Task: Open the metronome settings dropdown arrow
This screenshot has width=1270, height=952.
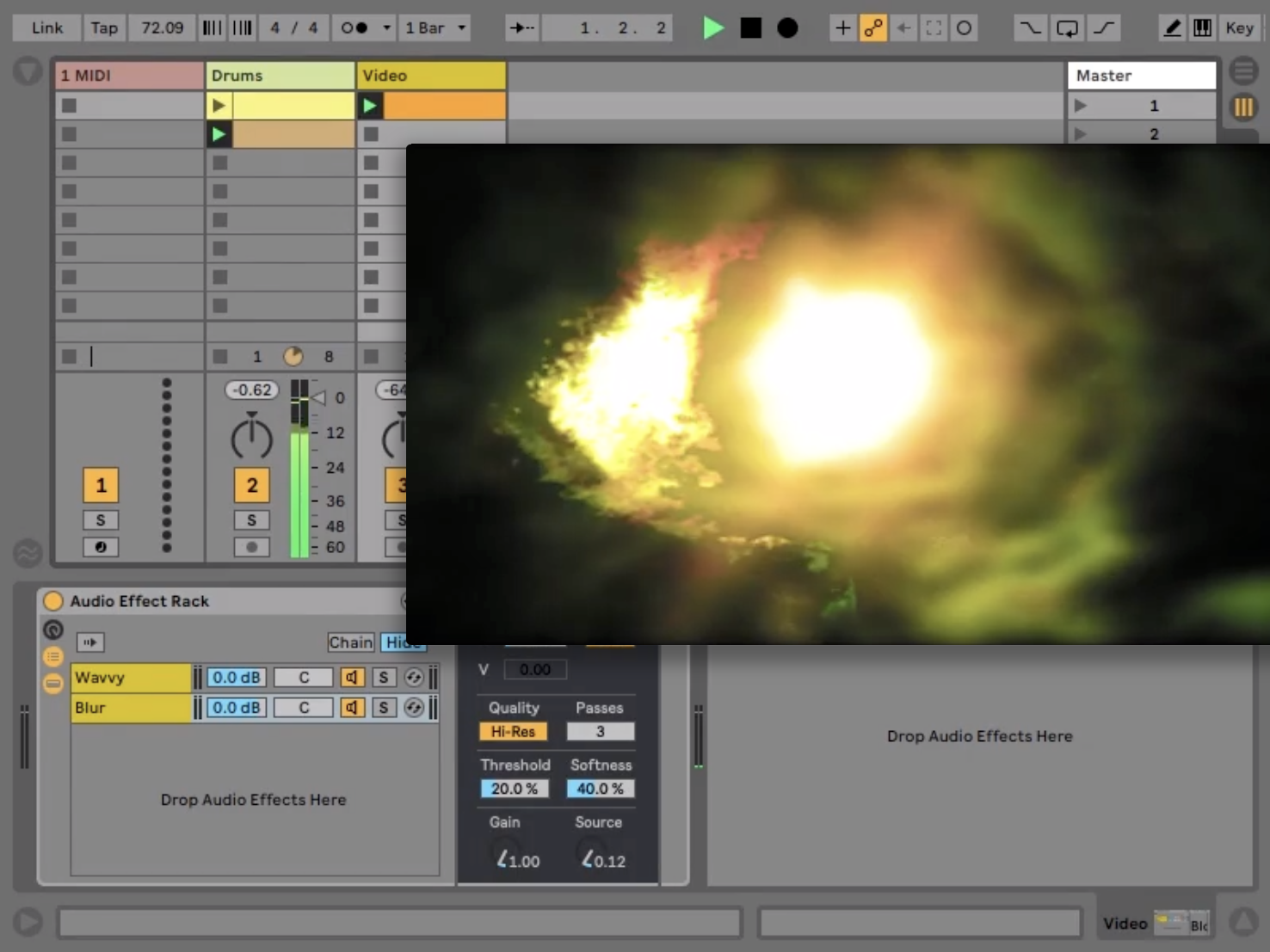Action: coord(386,28)
